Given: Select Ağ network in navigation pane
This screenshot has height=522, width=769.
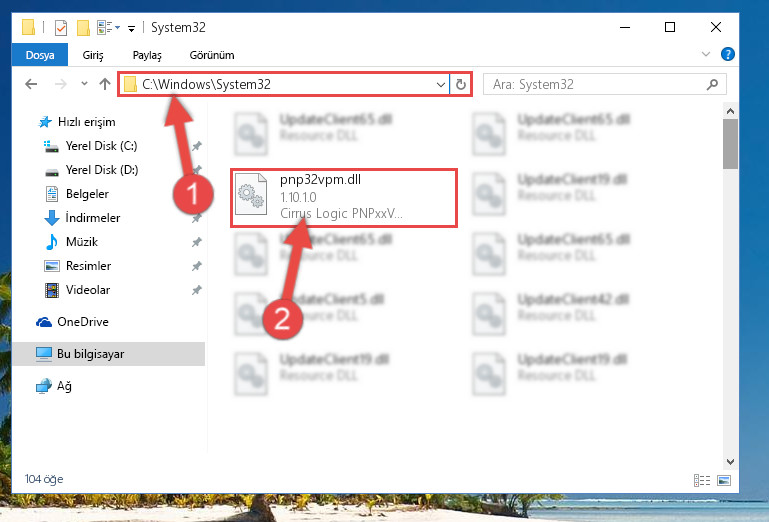Looking at the screenshot, I should click(54, 386).
